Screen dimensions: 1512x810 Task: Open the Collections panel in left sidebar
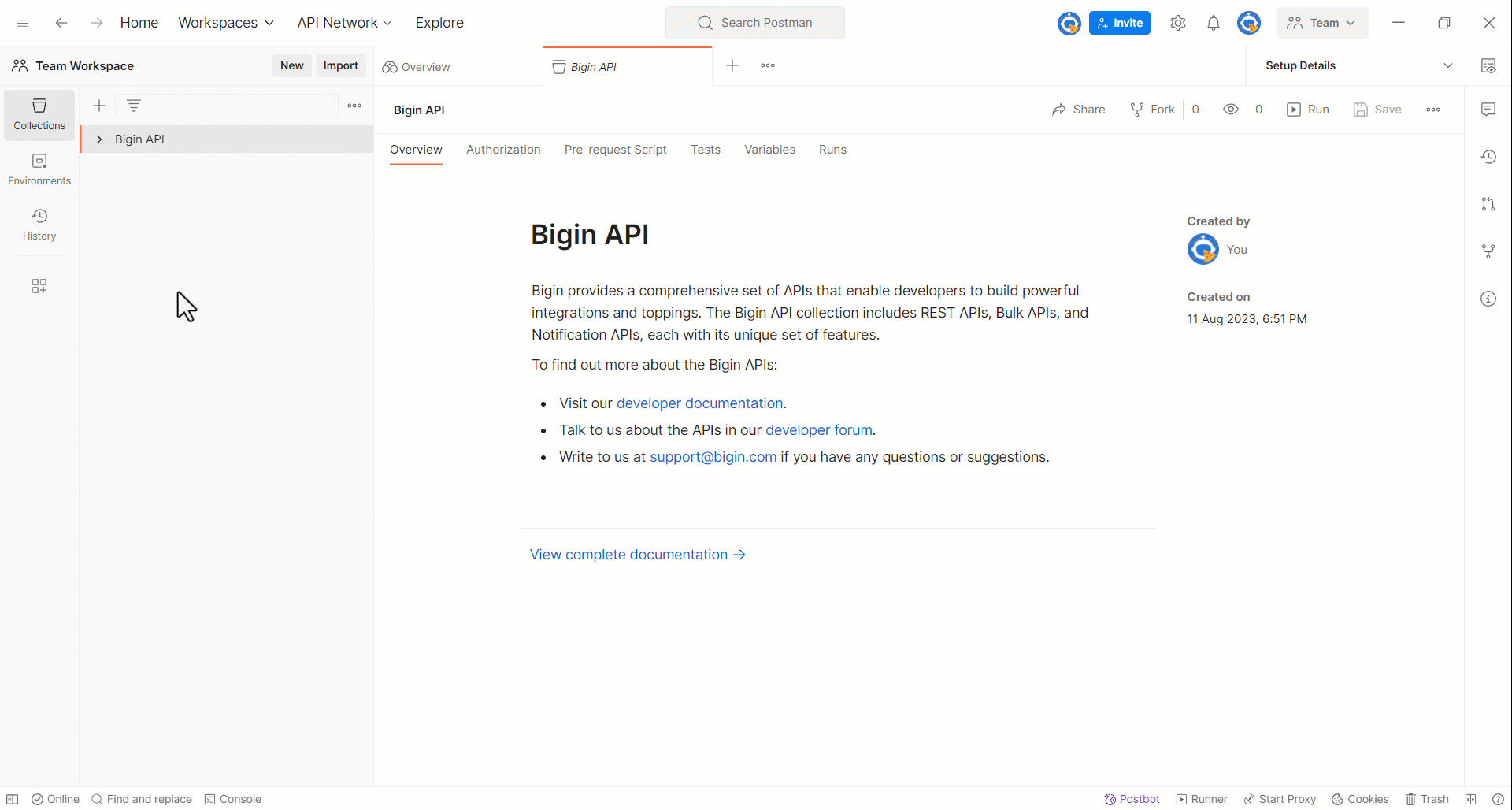pyautogui.click(x=39, y=114)
